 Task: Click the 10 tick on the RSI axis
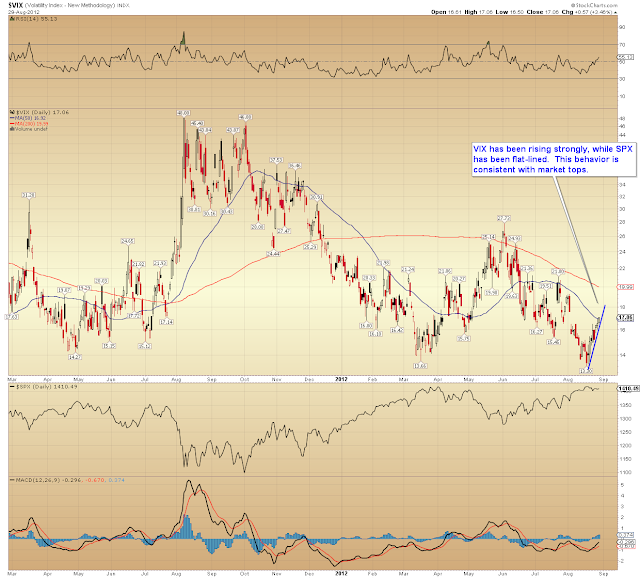point(622,96)
